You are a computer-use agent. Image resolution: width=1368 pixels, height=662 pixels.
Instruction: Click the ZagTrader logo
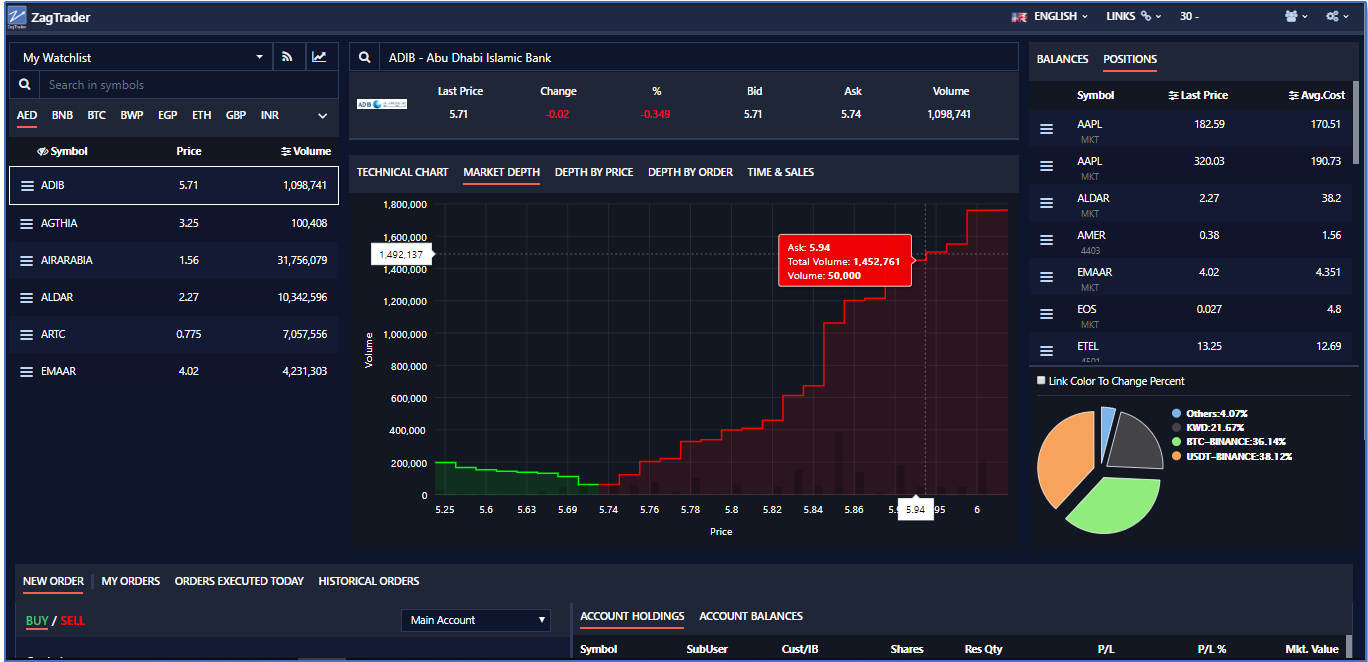16,17
